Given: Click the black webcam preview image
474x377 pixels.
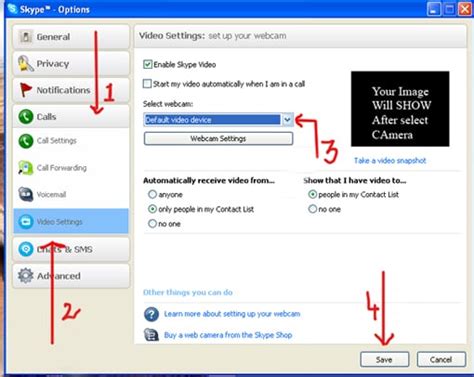Looking at the screenshot, I should coord(400,109).
